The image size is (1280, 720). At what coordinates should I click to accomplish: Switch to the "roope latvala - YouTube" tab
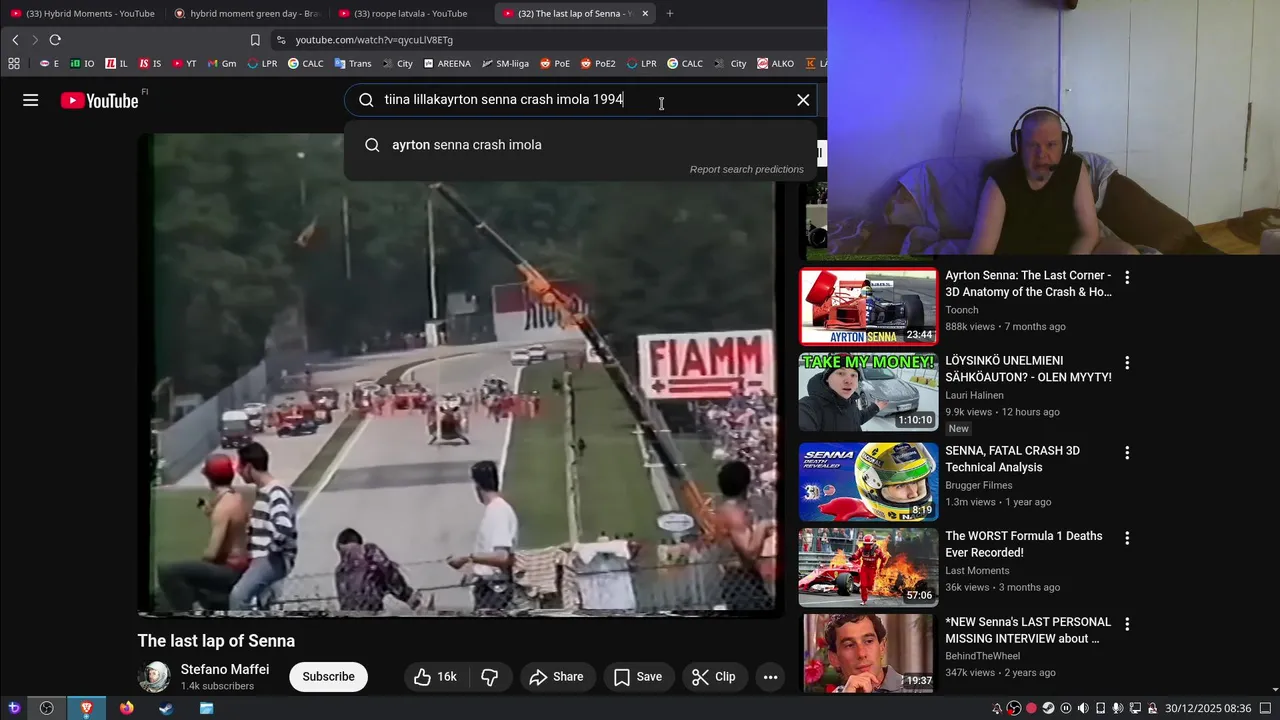click(410, 13)
